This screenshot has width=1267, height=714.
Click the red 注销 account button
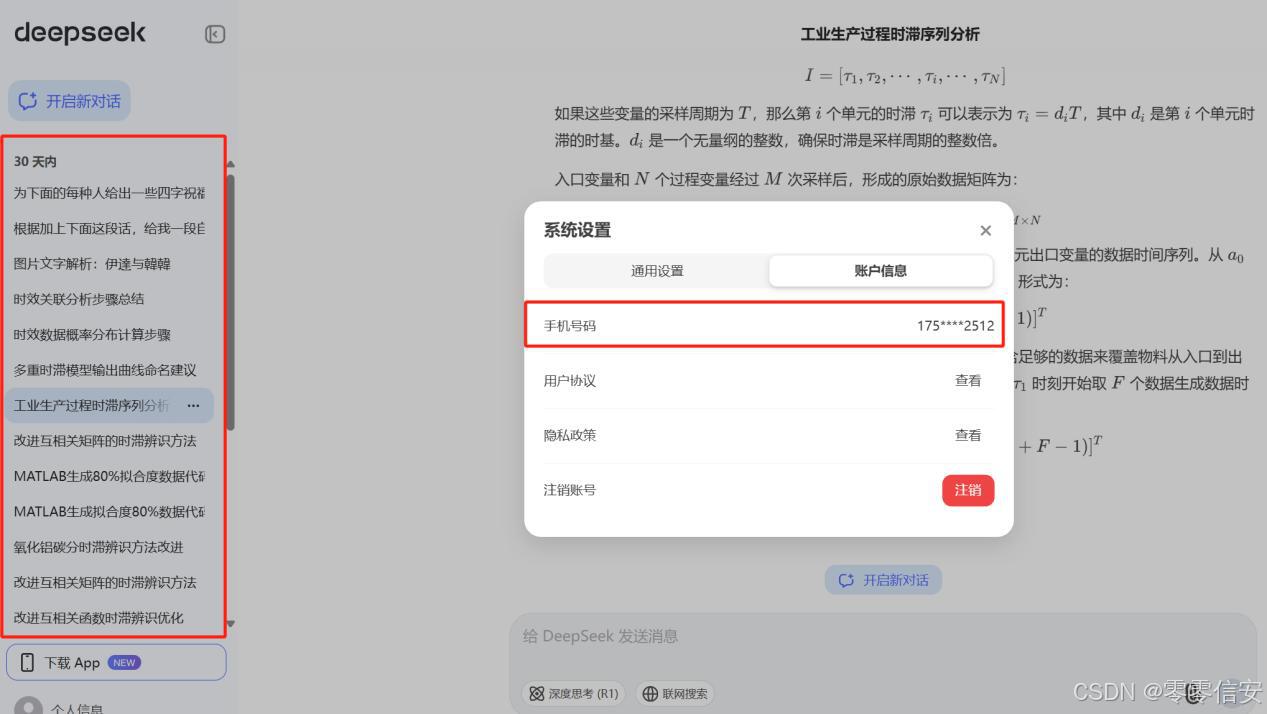pyautogui.click(x=968, y=490)
